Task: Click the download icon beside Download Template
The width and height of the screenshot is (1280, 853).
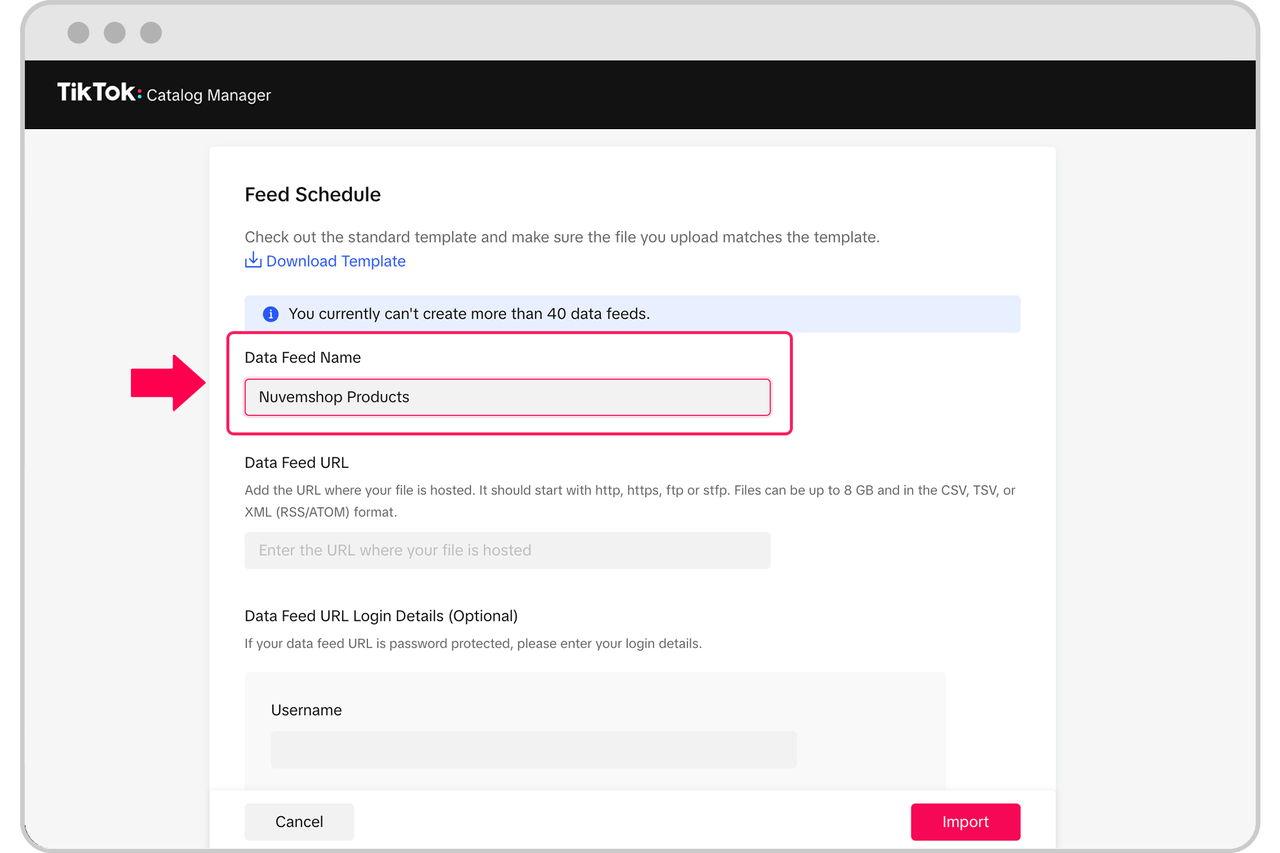Action: (x=253, y=261)
